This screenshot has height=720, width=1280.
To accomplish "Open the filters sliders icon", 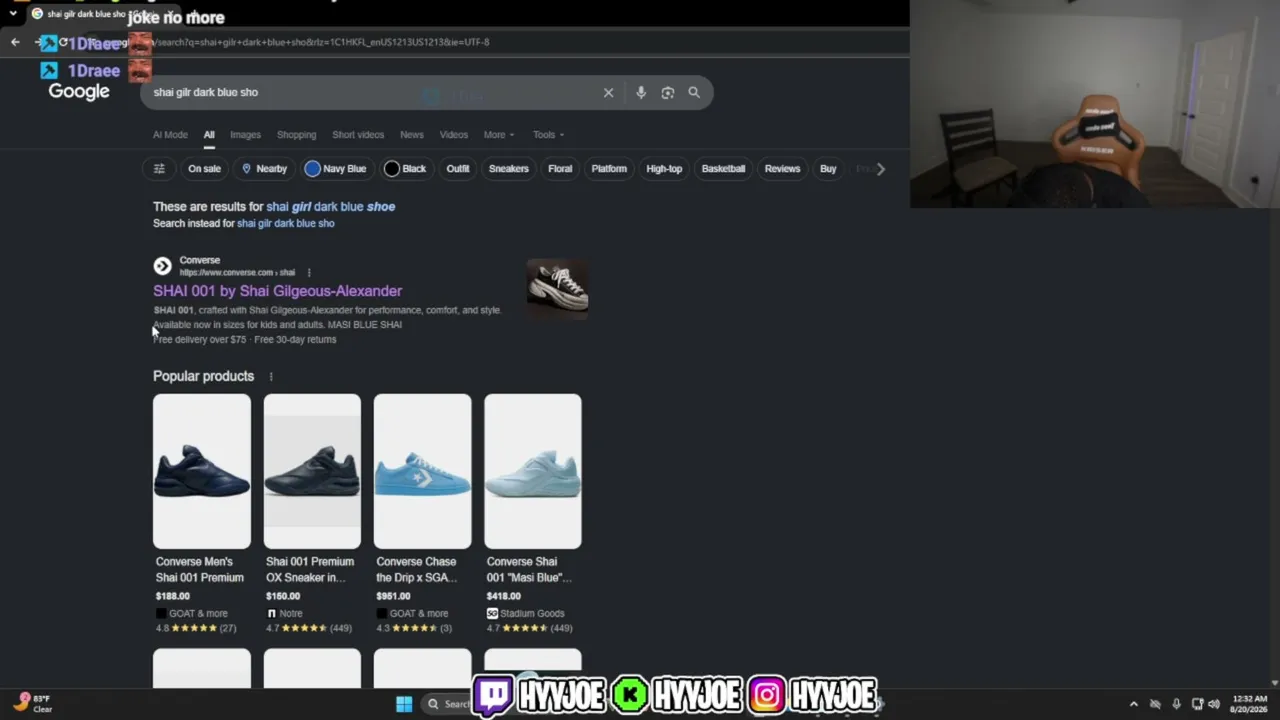I will pyautogui.click(x=159, y=169).
